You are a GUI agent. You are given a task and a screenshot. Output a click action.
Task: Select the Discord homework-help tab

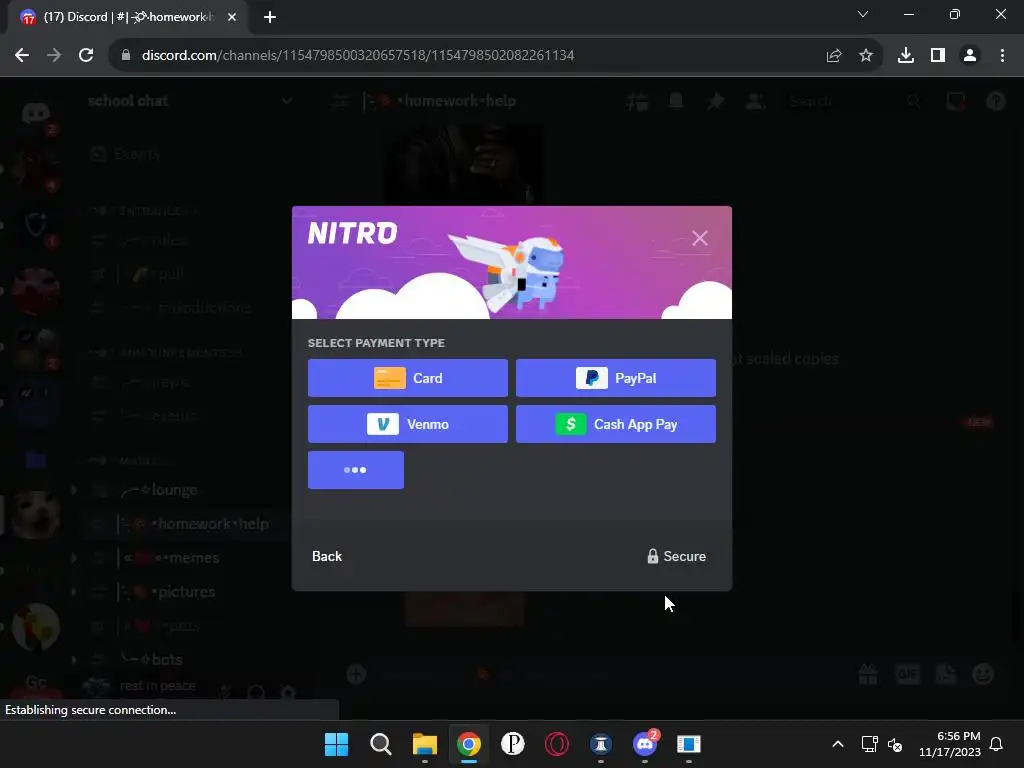tap(127, 18)
